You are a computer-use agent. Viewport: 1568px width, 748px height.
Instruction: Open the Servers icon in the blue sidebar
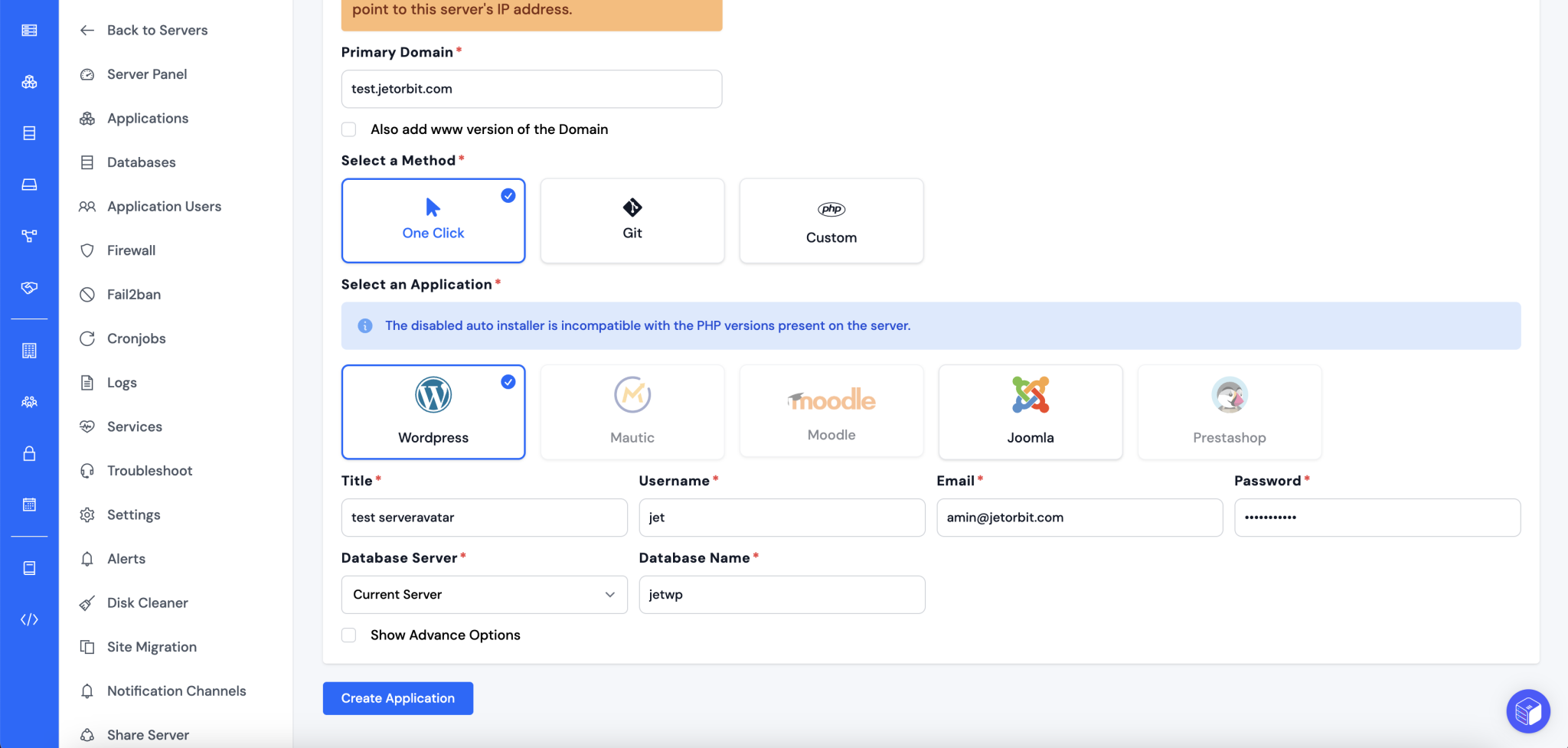click(x=29, y=31)
